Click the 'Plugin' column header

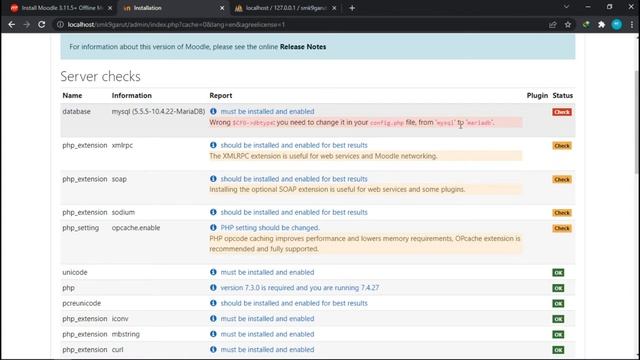pyautogui.click(x=537, y=96)
